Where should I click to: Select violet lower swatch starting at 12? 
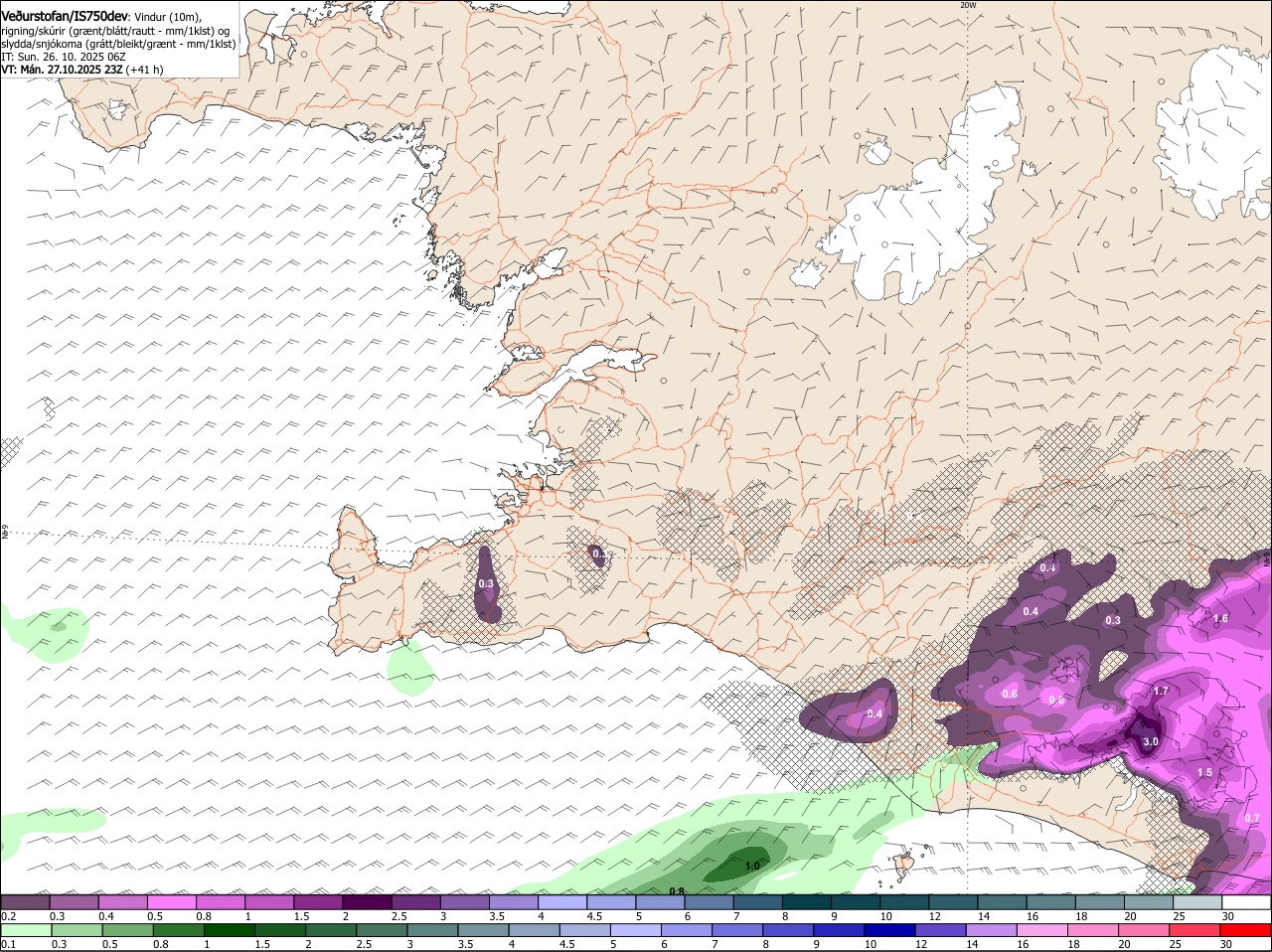pyautogui.click(x=940, y=930)
